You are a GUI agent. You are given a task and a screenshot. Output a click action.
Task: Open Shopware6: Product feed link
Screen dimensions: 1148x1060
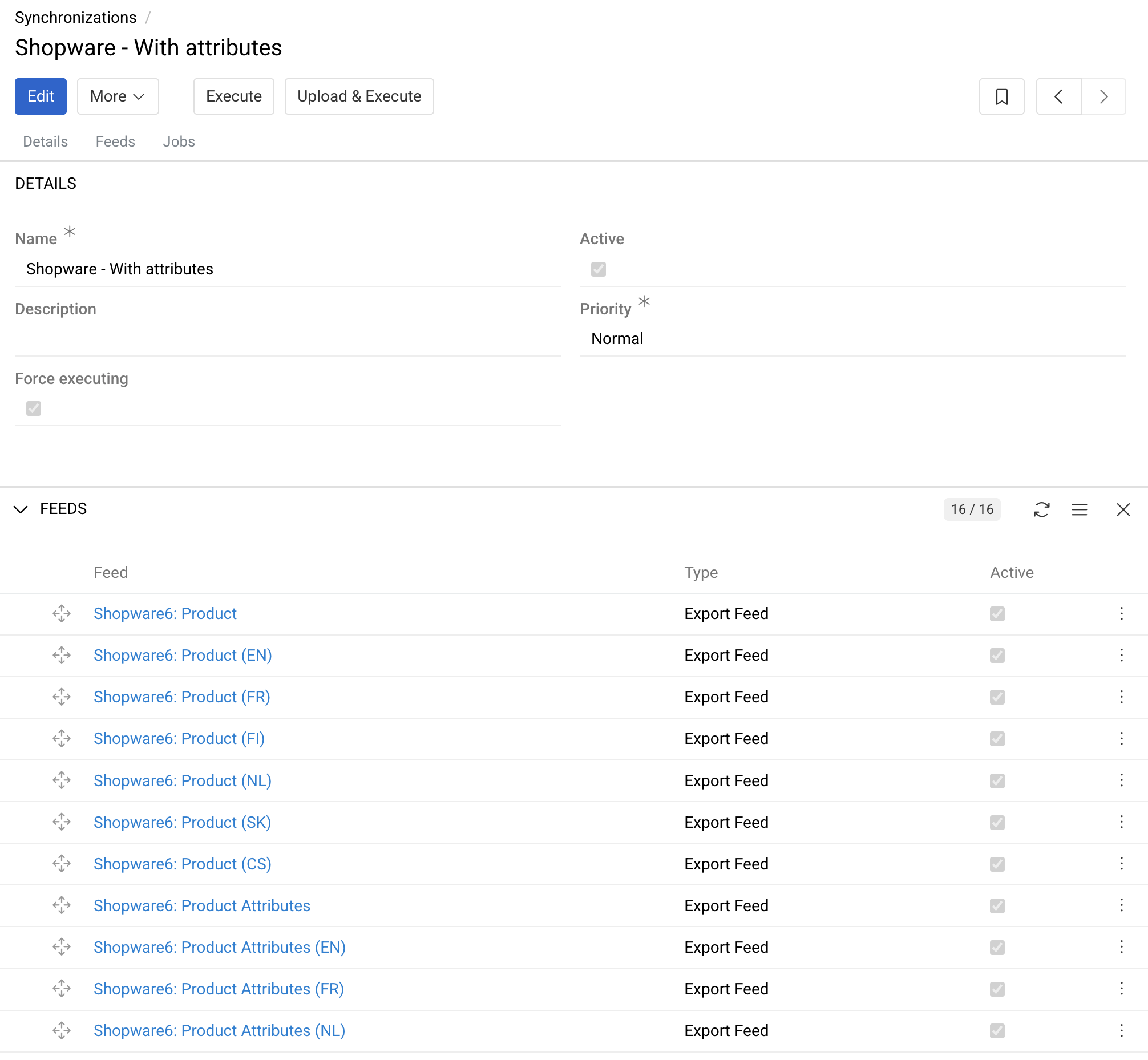(165, 614)
